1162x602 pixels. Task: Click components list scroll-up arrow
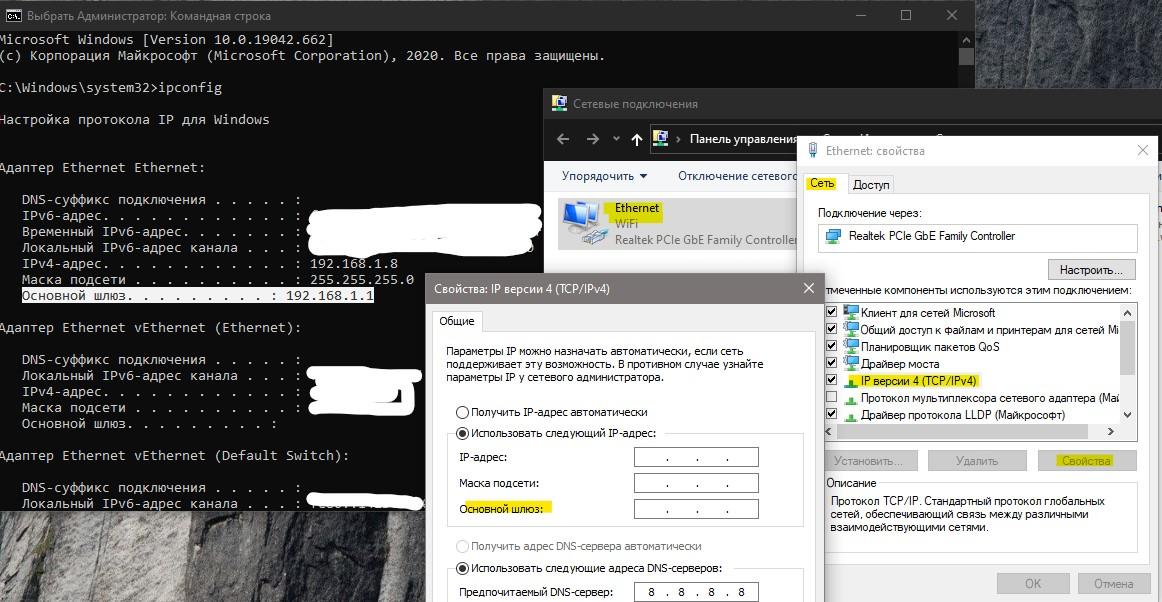[1128, 311]
